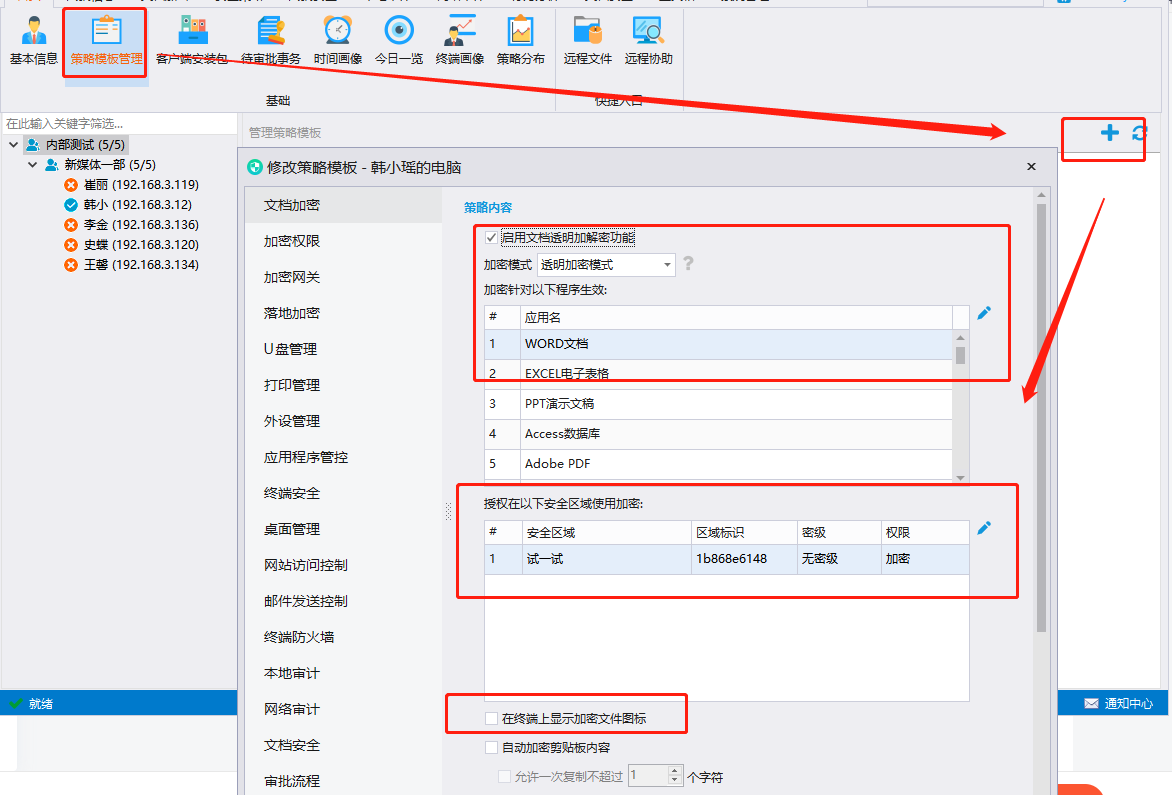Open 通知中心 in the status bar
This screenshot has width=1172, height=795.
pos(1118,703)
